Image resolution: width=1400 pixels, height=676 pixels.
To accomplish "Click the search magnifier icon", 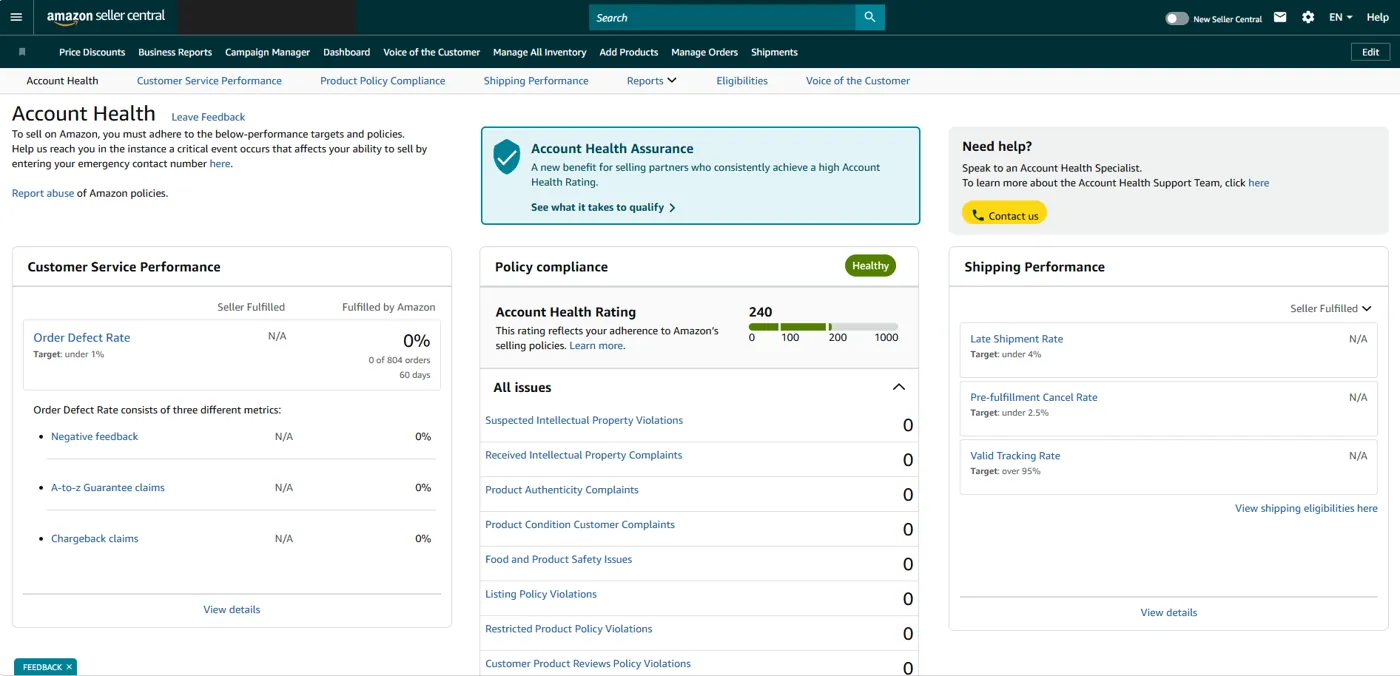I will click(868, 17).
